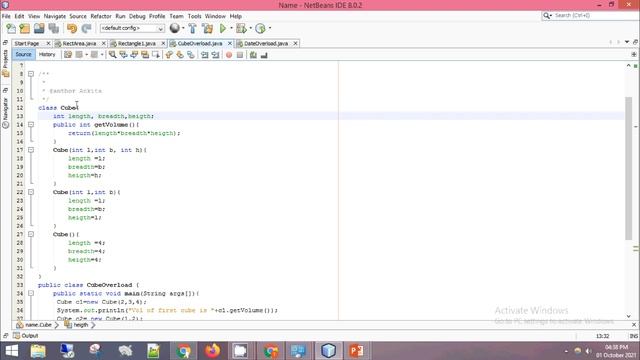
Task: Click Windows Start button on taskbar
Action: pyautogui.click(x=11, y=351)
